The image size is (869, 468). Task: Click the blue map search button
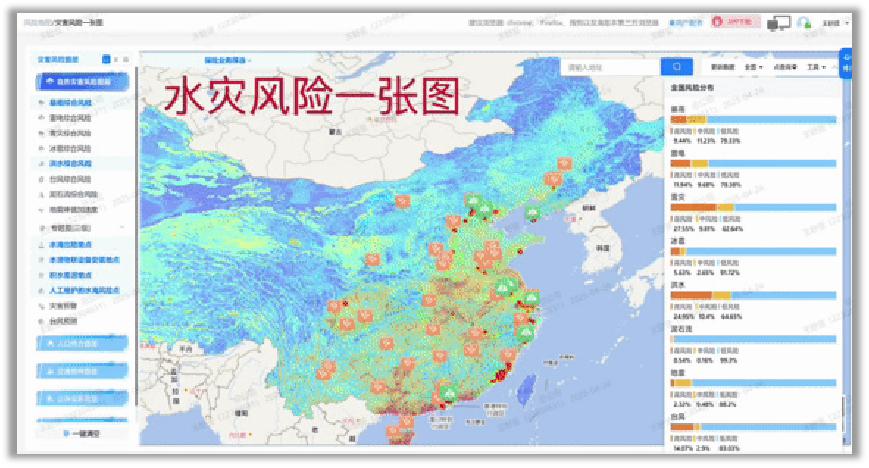(x=677, y=67)
